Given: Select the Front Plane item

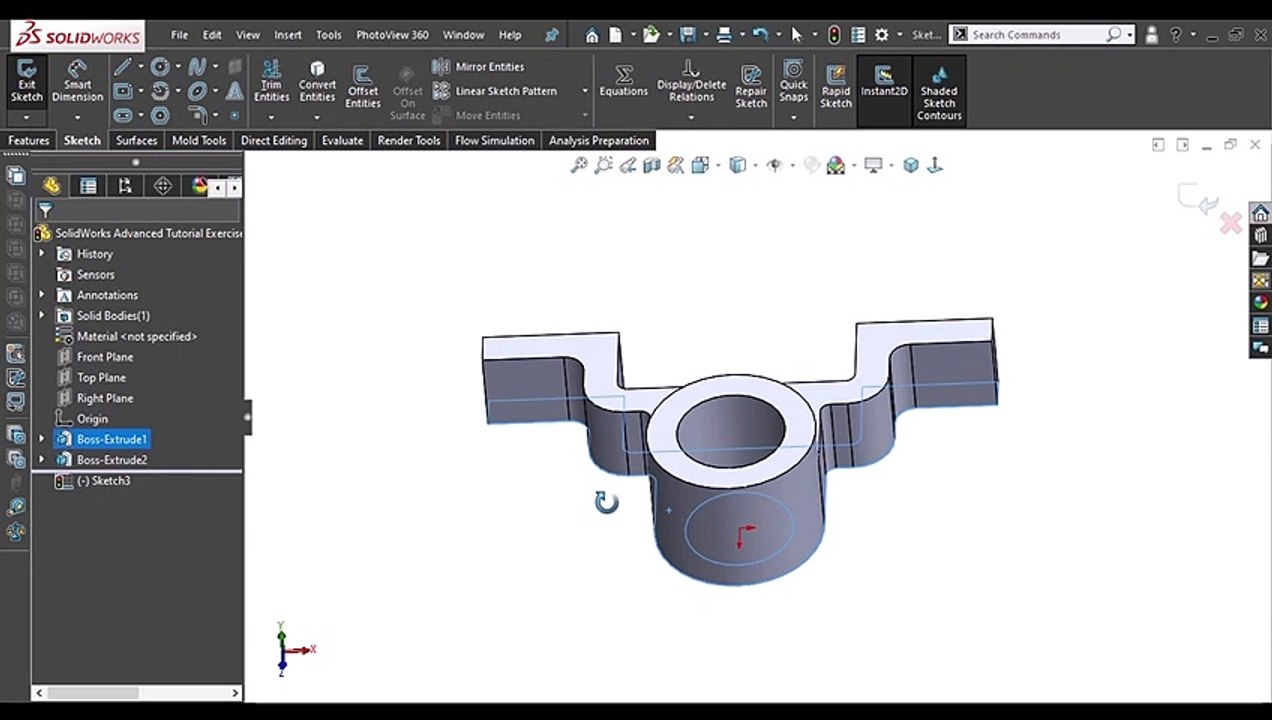Looking at the screenshot, I should click(x=105, y=357).
